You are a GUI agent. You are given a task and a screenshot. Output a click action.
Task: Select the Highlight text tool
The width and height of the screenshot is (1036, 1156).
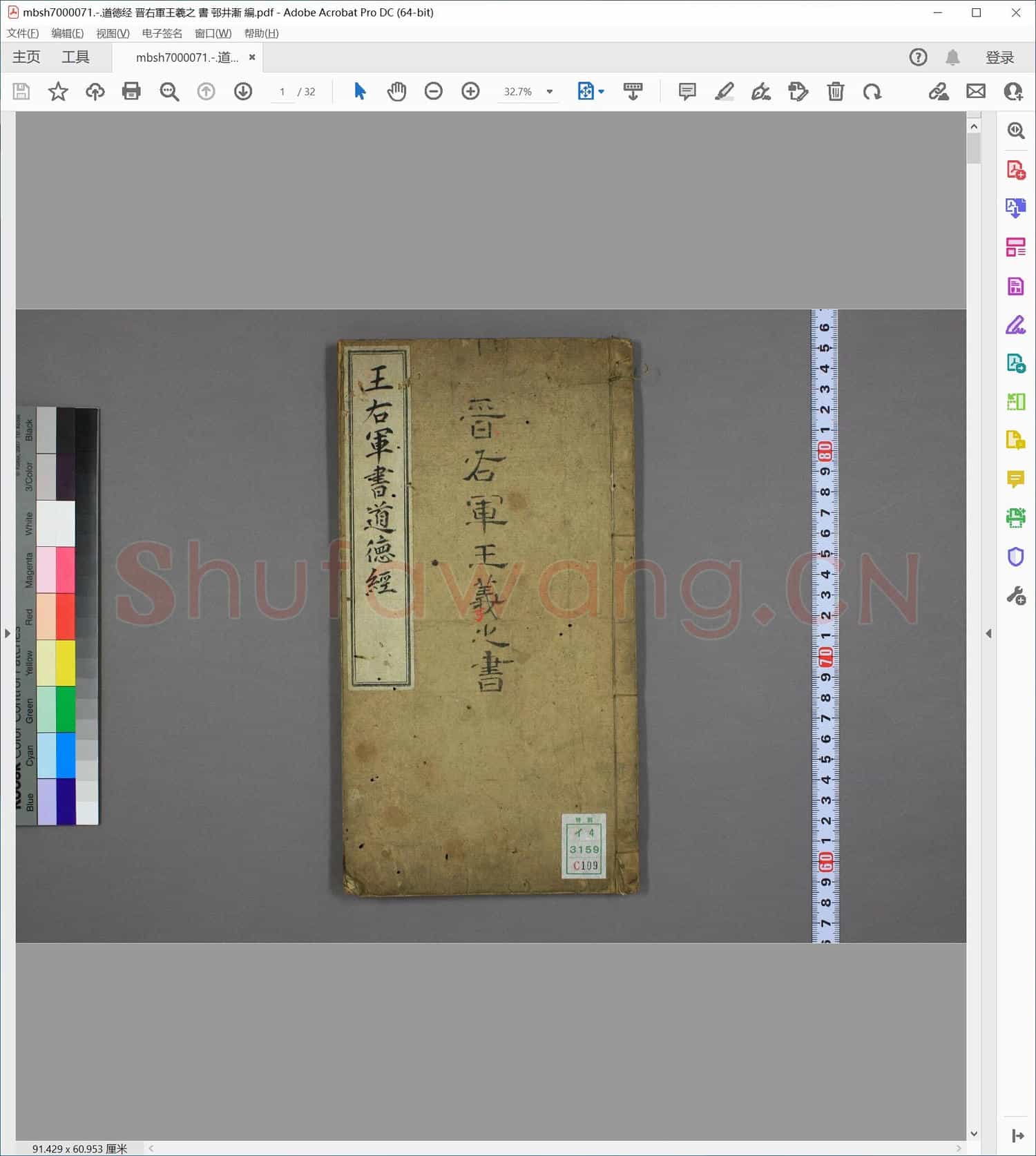click(724, 91)
